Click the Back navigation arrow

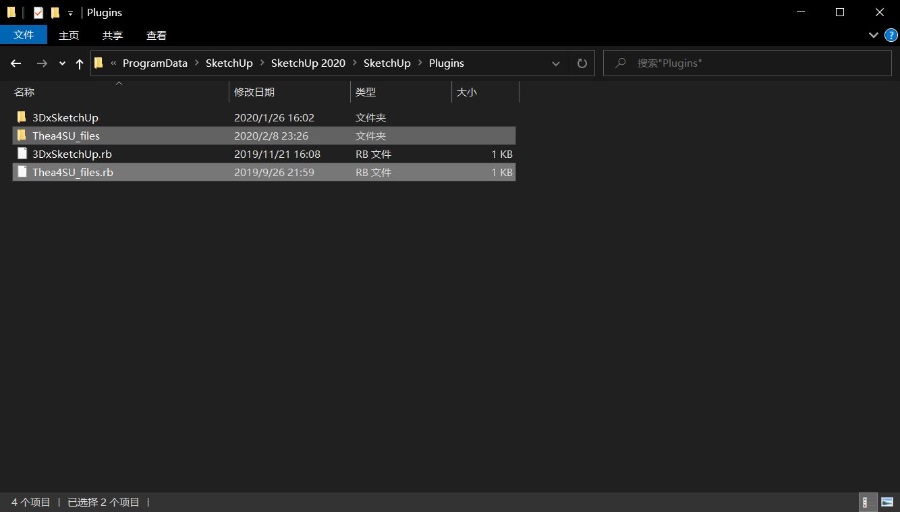(x=16, y=63)
